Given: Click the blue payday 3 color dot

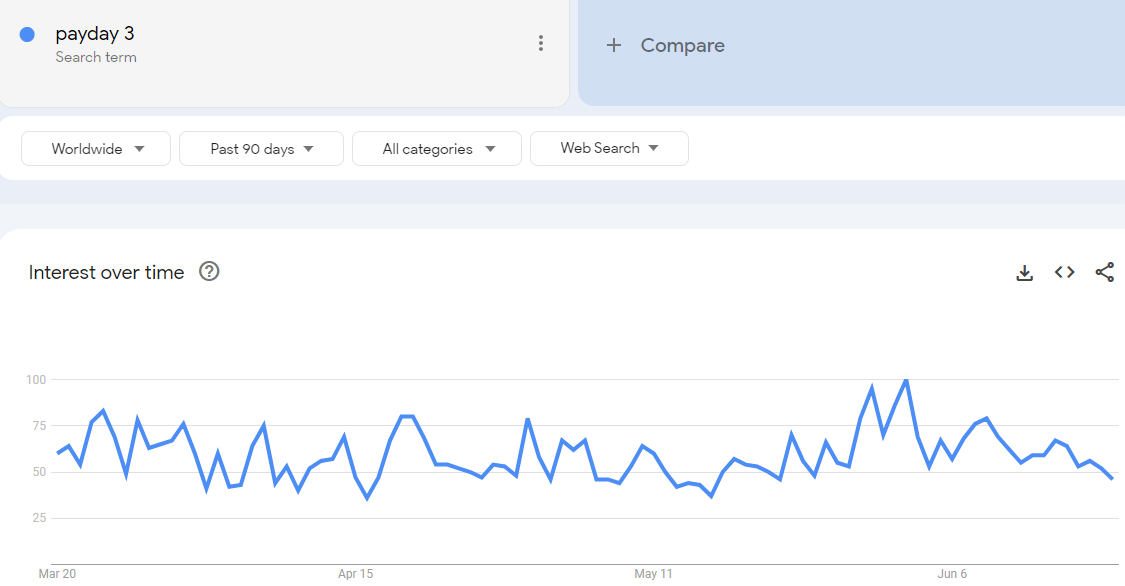Looking at the screenshot, I should pyautogui.click(x=27, y=34).
